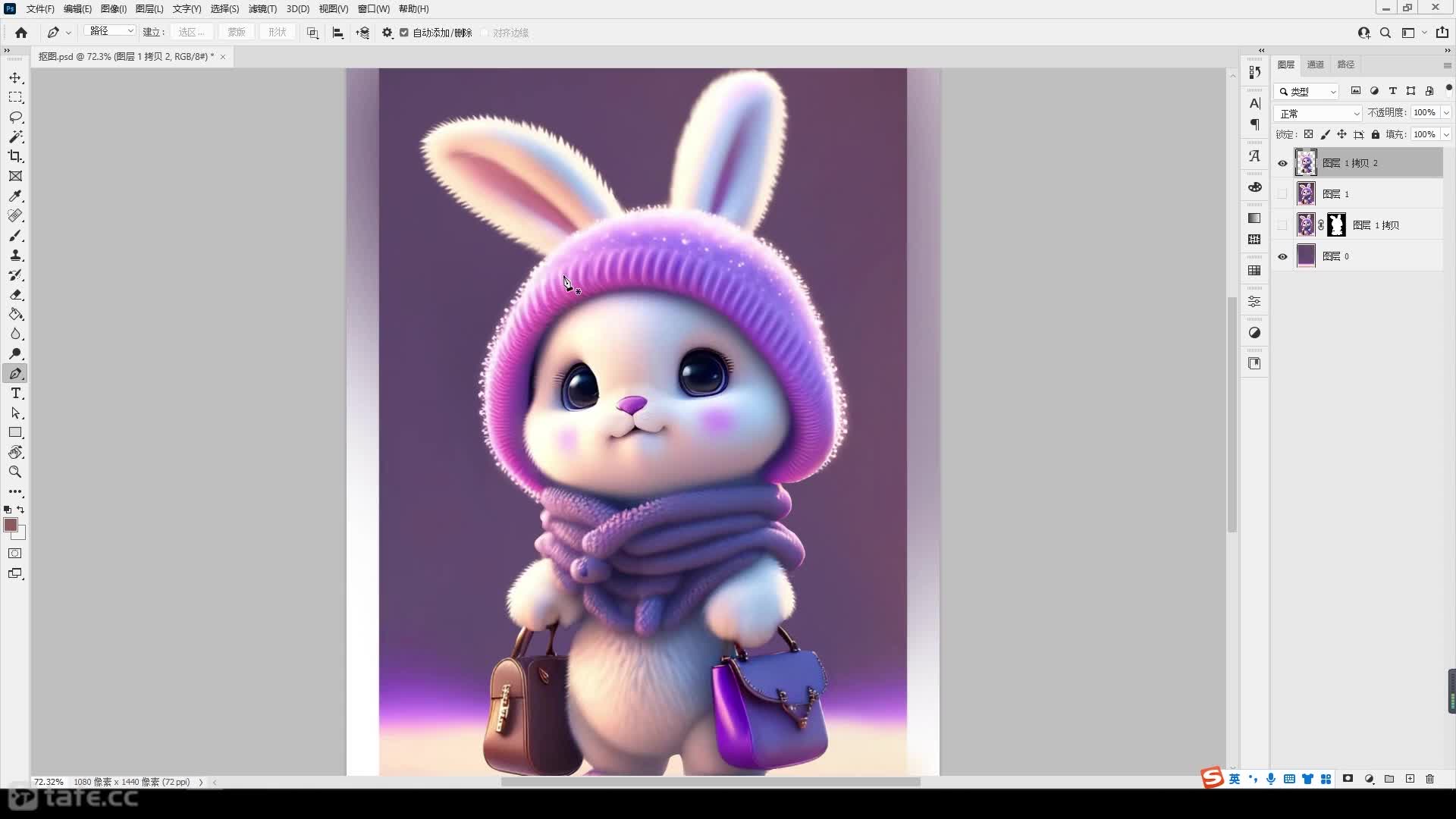Select the Eraser tool
The width and height of the screenshot is (1456, 819).
15,295
